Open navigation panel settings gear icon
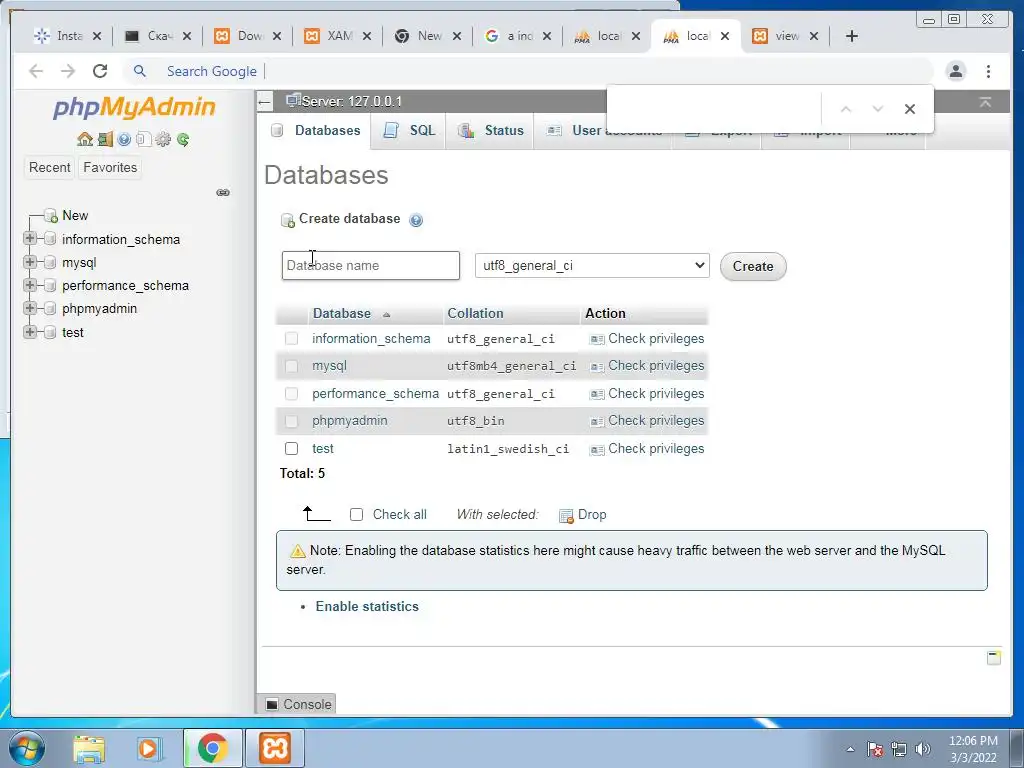The image size is (1024, 768). click(163, 139)
